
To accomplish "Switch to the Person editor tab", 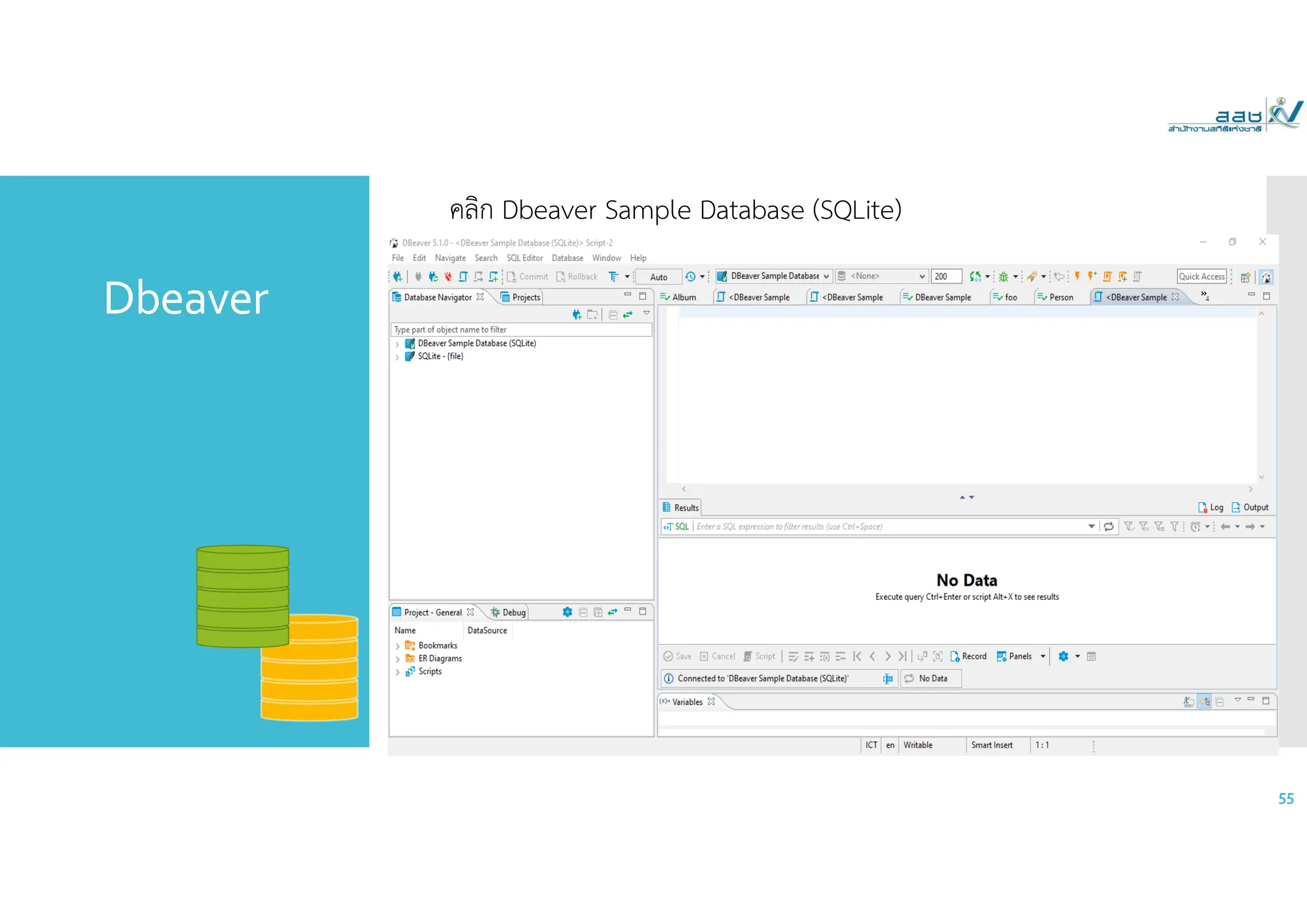I will point(1055,297).
